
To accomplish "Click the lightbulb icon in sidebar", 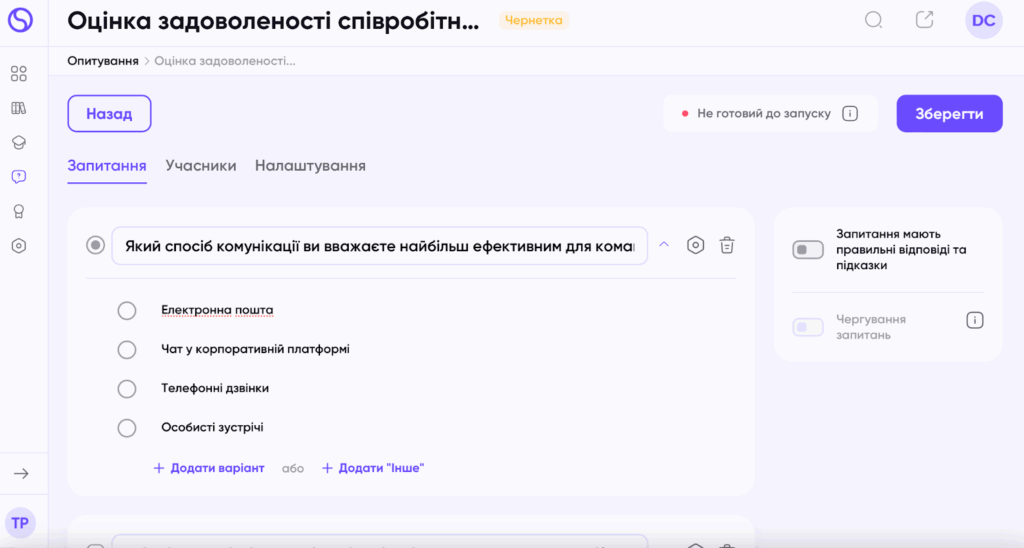I will [18, 211].
